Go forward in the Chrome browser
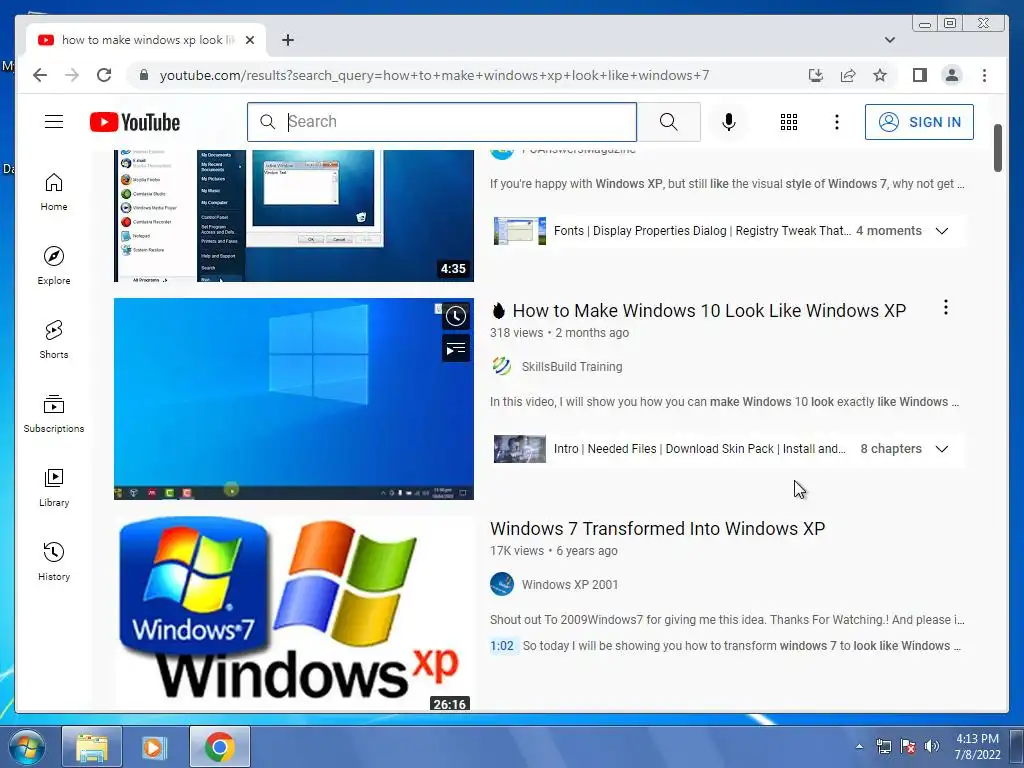This screenshot has height=768, width=1024. 72,75
